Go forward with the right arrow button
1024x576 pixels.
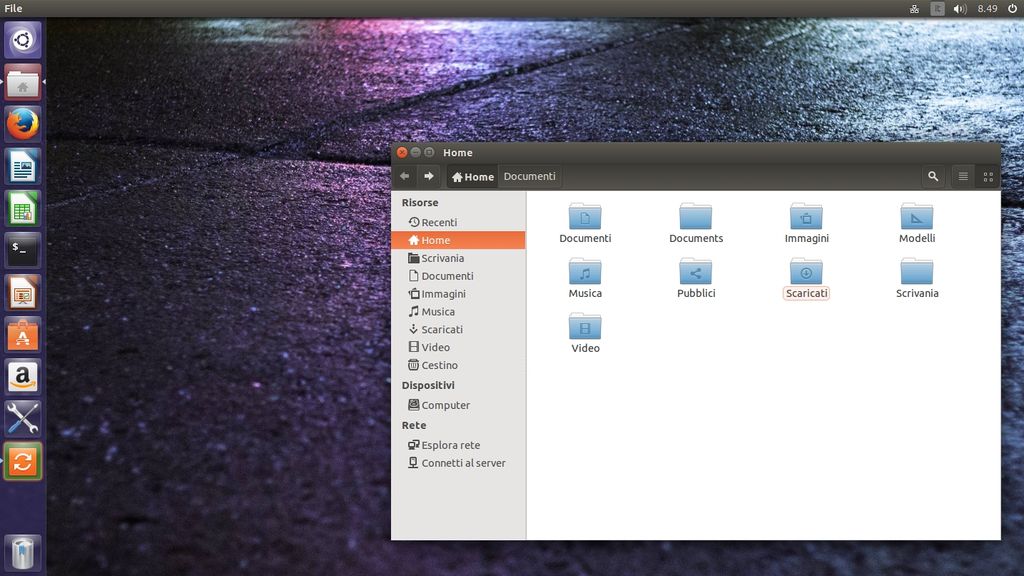pyautogui.click(x=429, y=177)
